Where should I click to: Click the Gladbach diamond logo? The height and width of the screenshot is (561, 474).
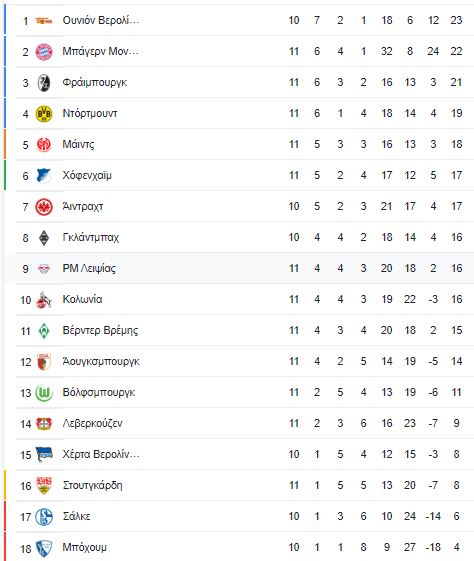click(x=44, y=238)
